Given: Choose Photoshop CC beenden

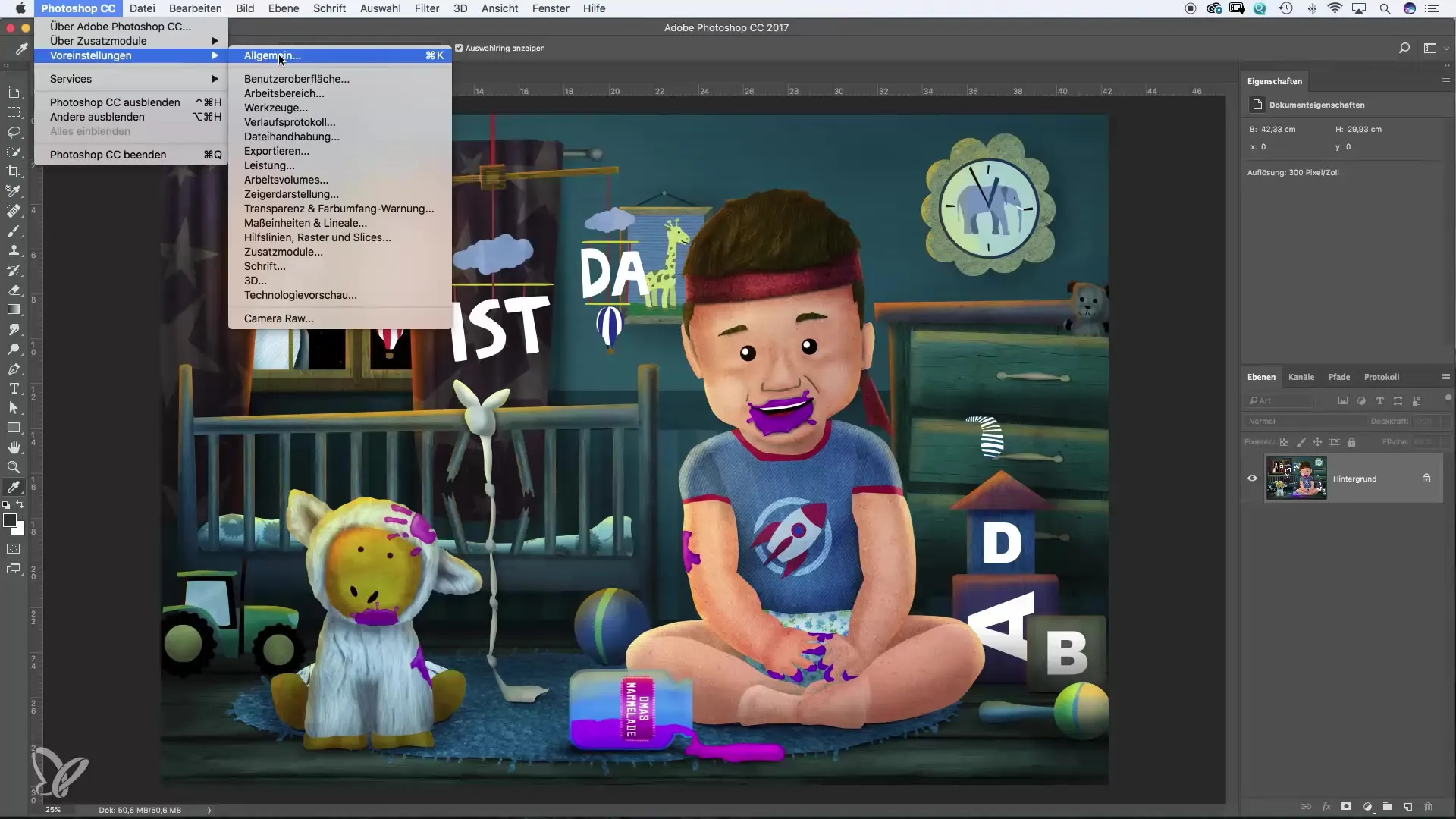Looking at the screenshot, I should 131,155.
